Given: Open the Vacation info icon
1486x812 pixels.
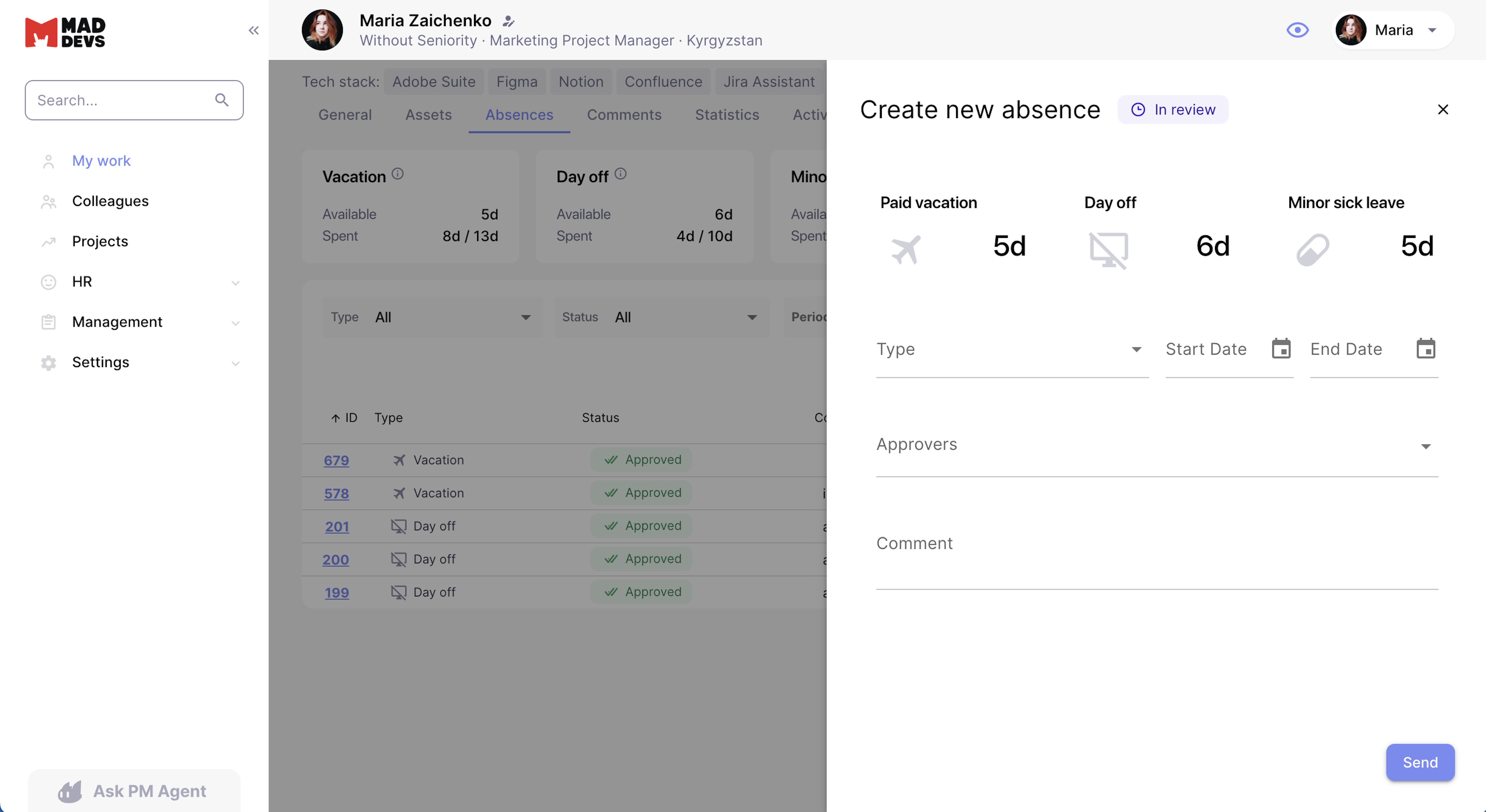Looking at the screenshot, I should pos(397,174).
